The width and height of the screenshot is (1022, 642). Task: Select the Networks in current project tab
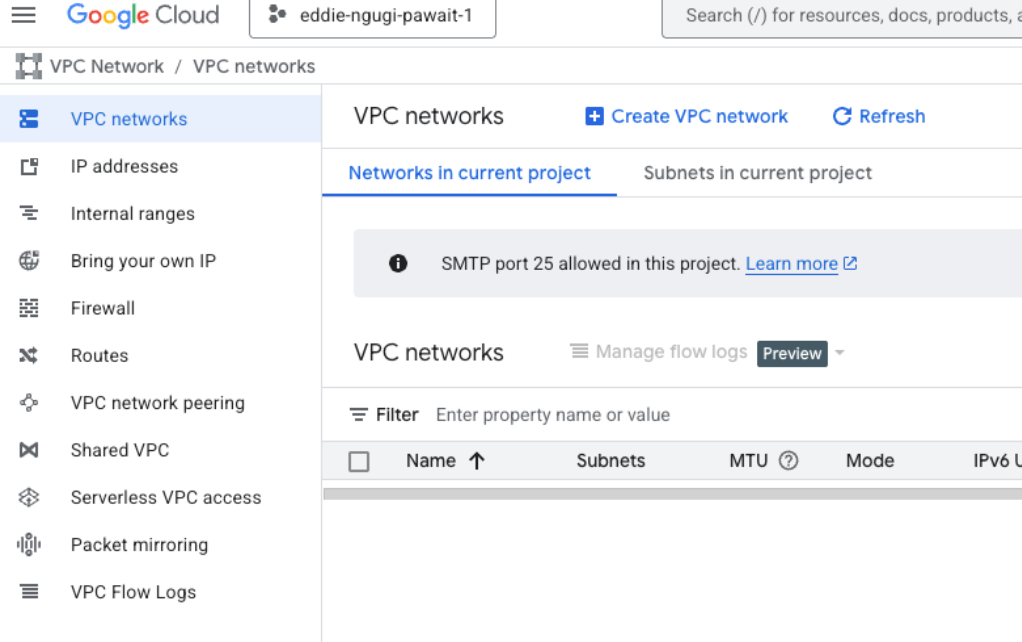(x=468, y=172)
